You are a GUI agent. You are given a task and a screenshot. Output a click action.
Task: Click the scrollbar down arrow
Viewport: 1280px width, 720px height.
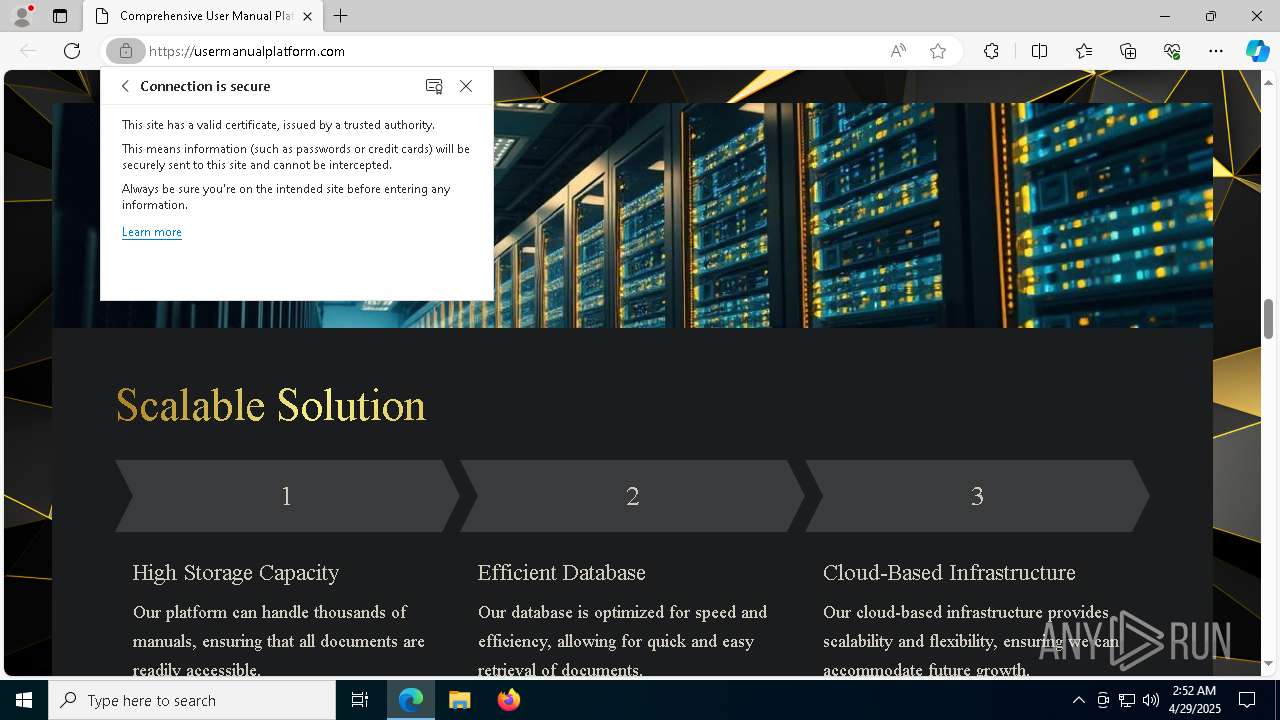pos(1268,663)
